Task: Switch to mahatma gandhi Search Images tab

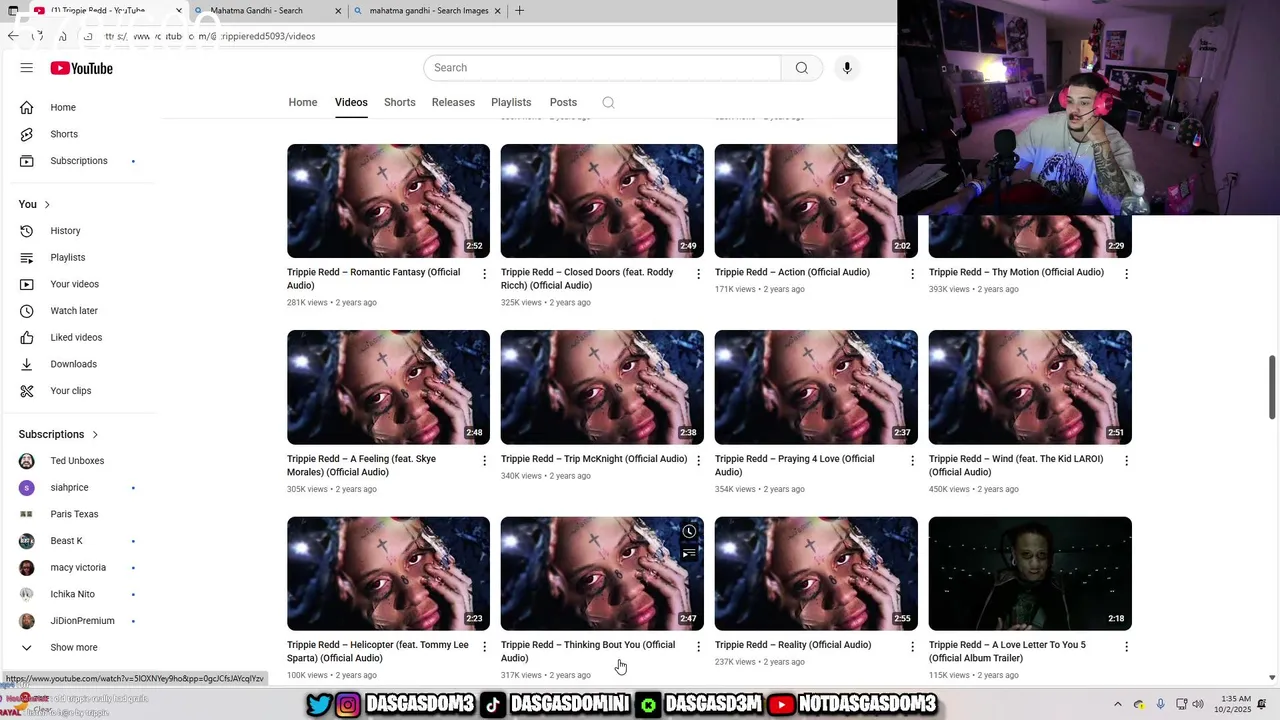Action: click(x=428, y=11)
